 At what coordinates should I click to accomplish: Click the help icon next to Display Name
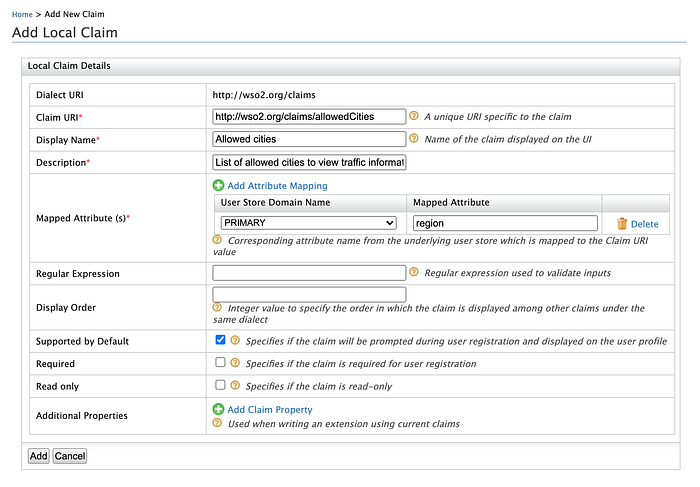414,138
